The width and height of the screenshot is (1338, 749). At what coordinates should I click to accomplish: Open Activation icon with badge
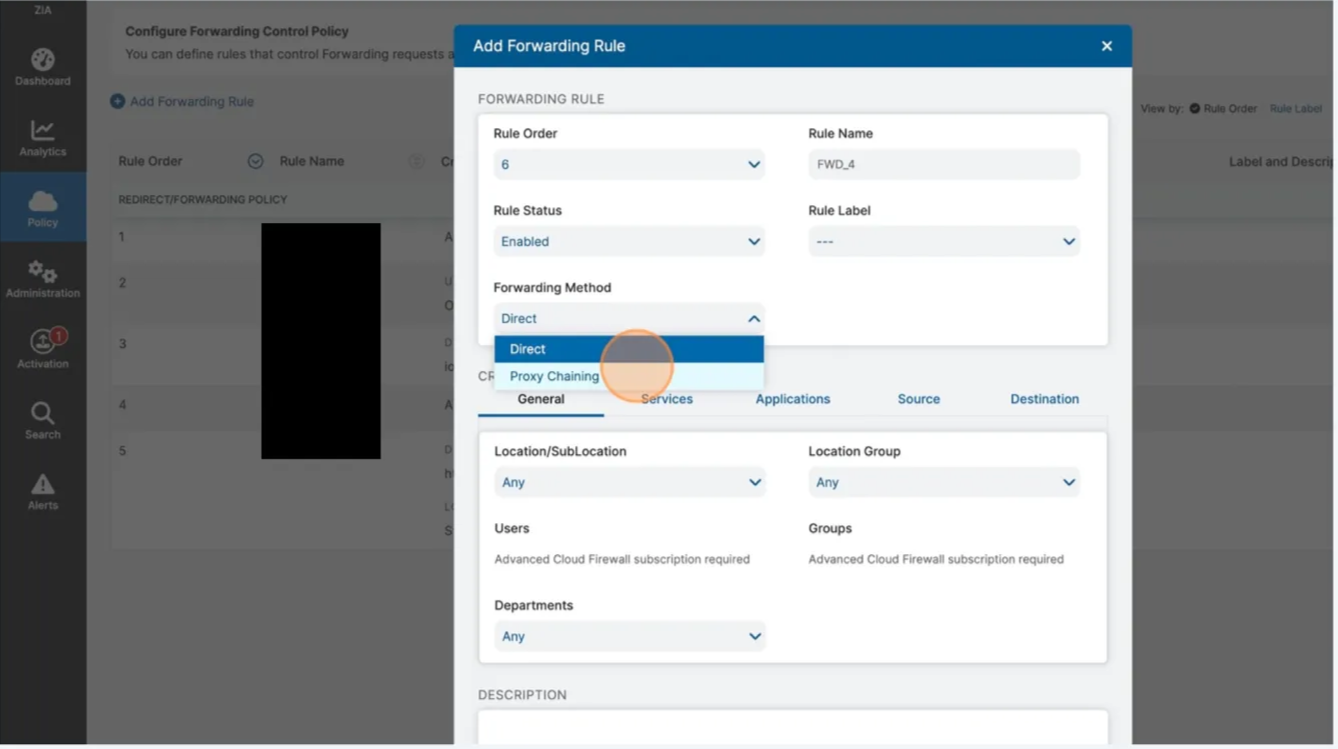tap(45, 341)
